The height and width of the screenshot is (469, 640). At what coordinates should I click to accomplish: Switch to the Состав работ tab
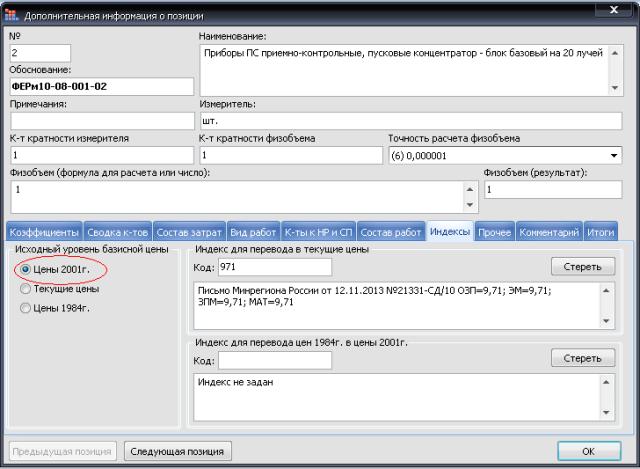(391, 232)
